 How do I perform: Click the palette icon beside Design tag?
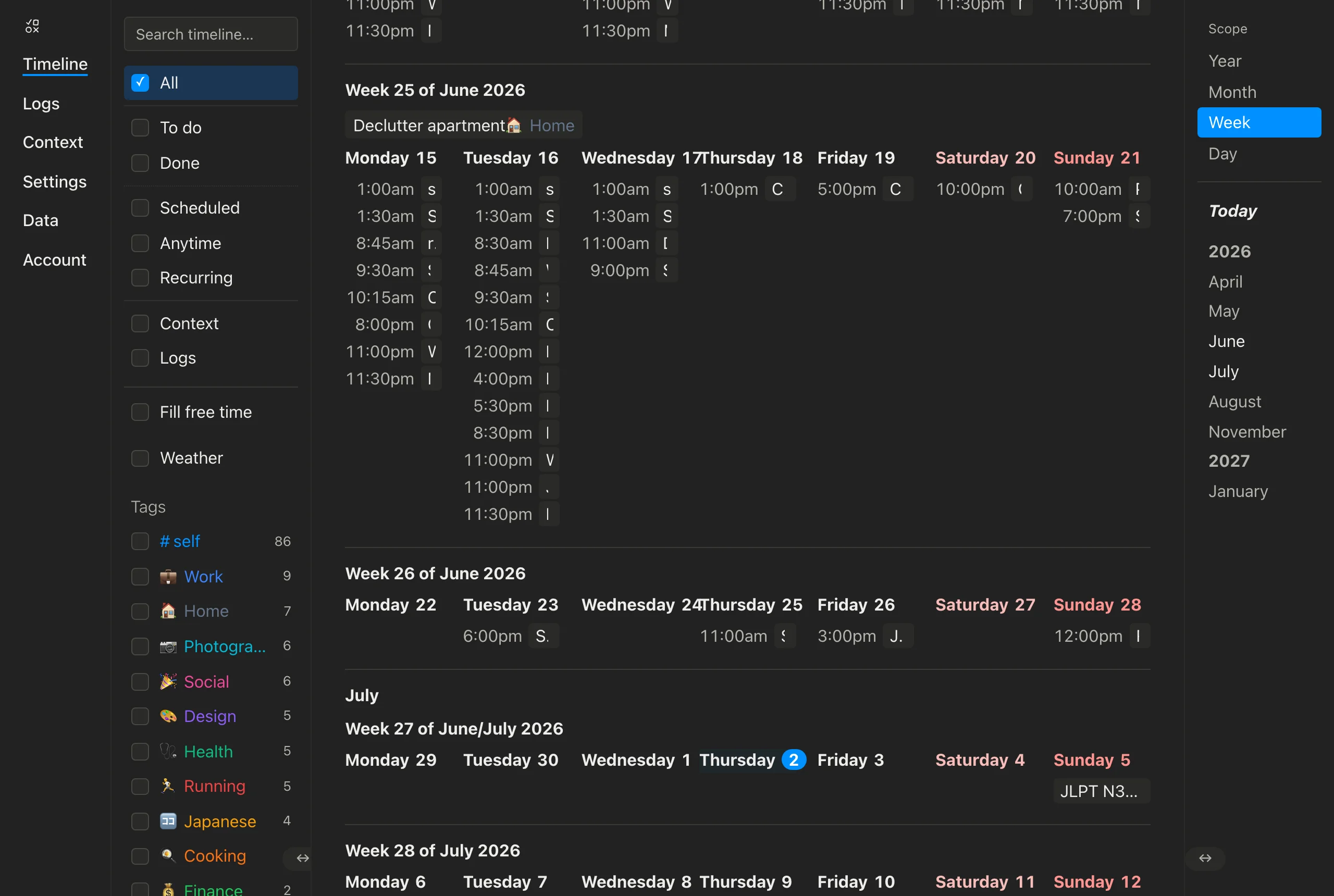click(168, 716)
